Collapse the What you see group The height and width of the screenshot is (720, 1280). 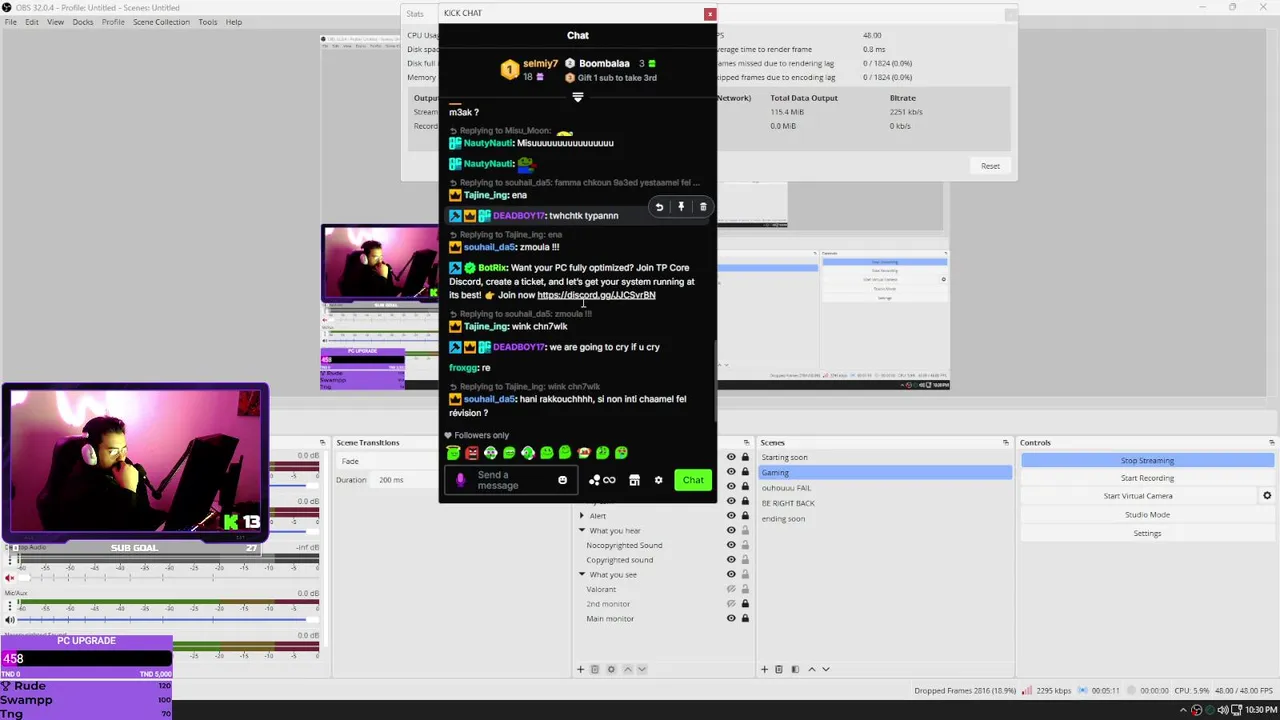coord(582,574)
